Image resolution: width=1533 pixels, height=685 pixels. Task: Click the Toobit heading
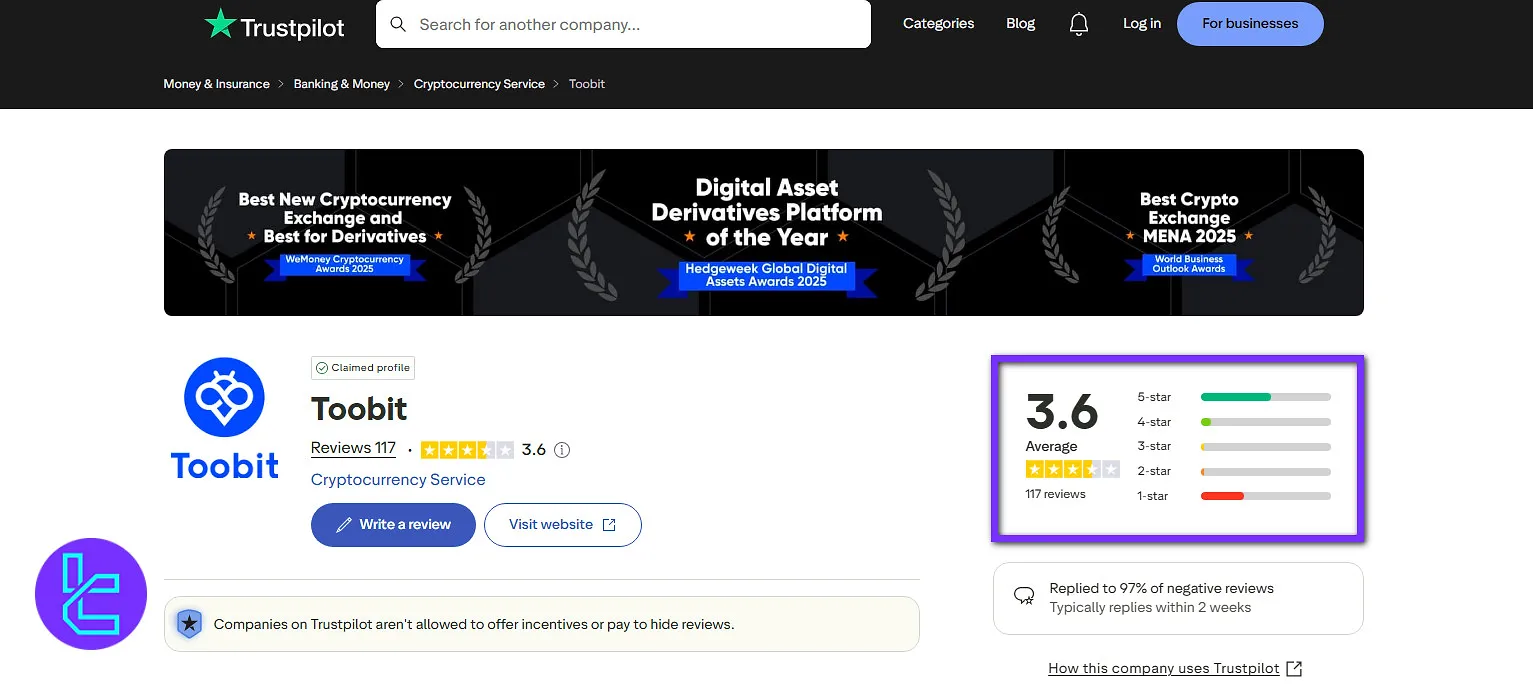point(359,409)
